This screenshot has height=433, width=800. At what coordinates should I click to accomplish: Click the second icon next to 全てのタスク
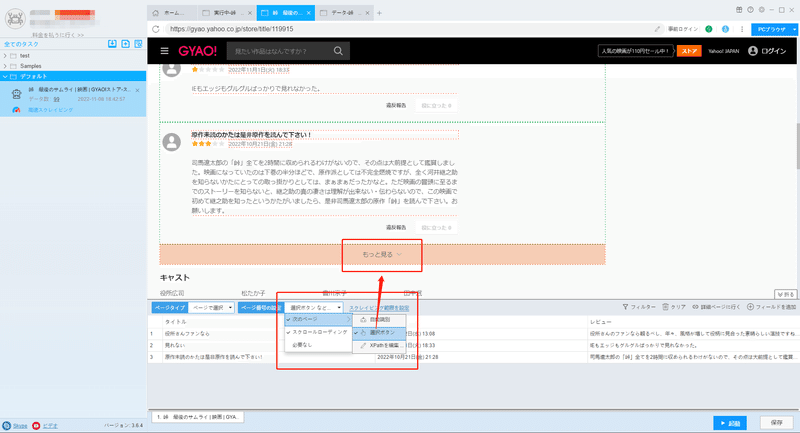pos(126,44)
